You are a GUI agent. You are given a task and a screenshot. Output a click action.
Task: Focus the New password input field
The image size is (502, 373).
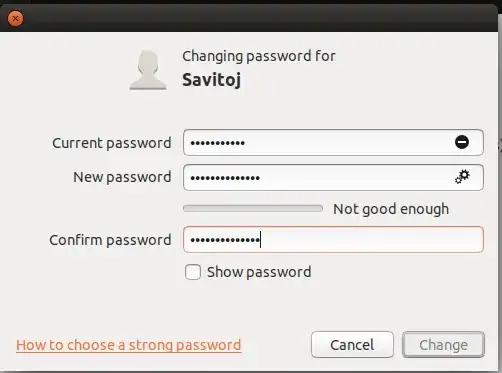coord(333,177)
